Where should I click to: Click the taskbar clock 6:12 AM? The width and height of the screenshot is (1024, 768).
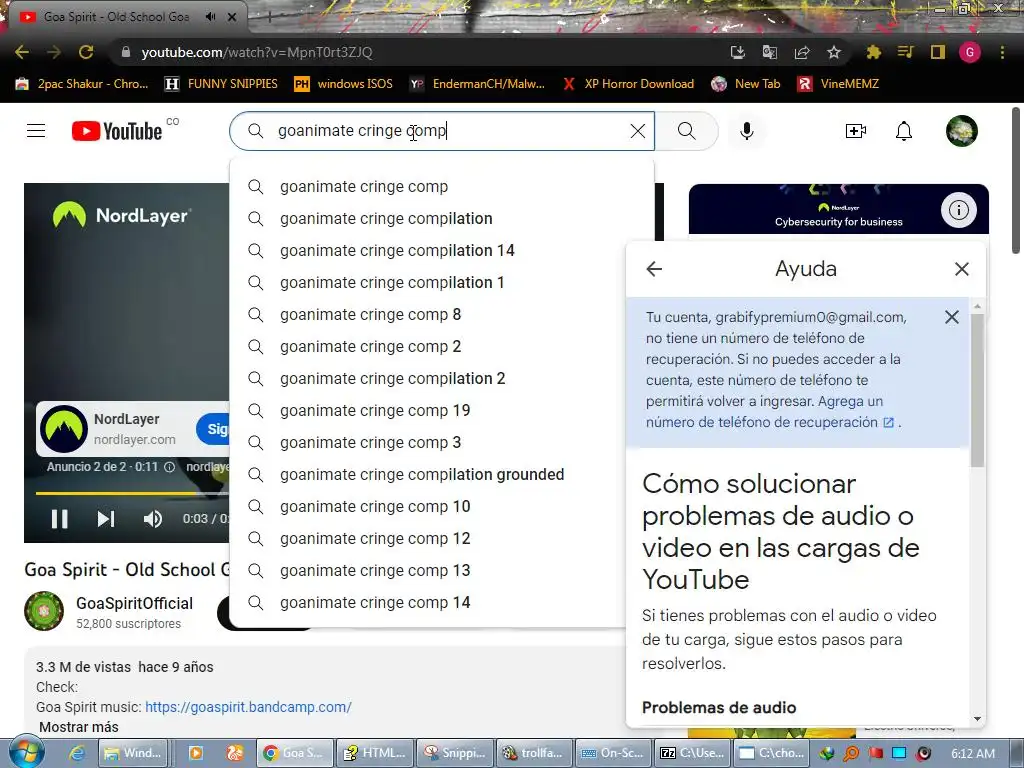click(973, 753)
